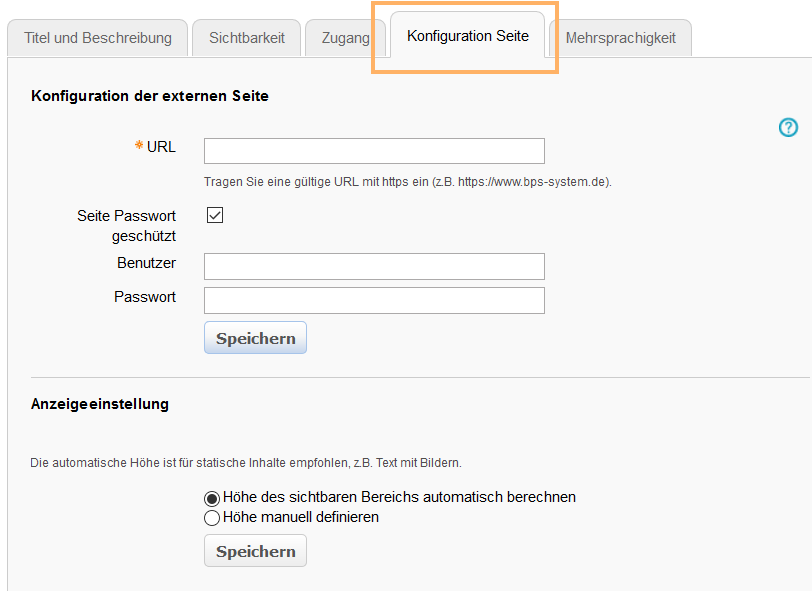Click into the URL input field
Image resolution: width=812 pixels, height=591 pixels.
373,150
